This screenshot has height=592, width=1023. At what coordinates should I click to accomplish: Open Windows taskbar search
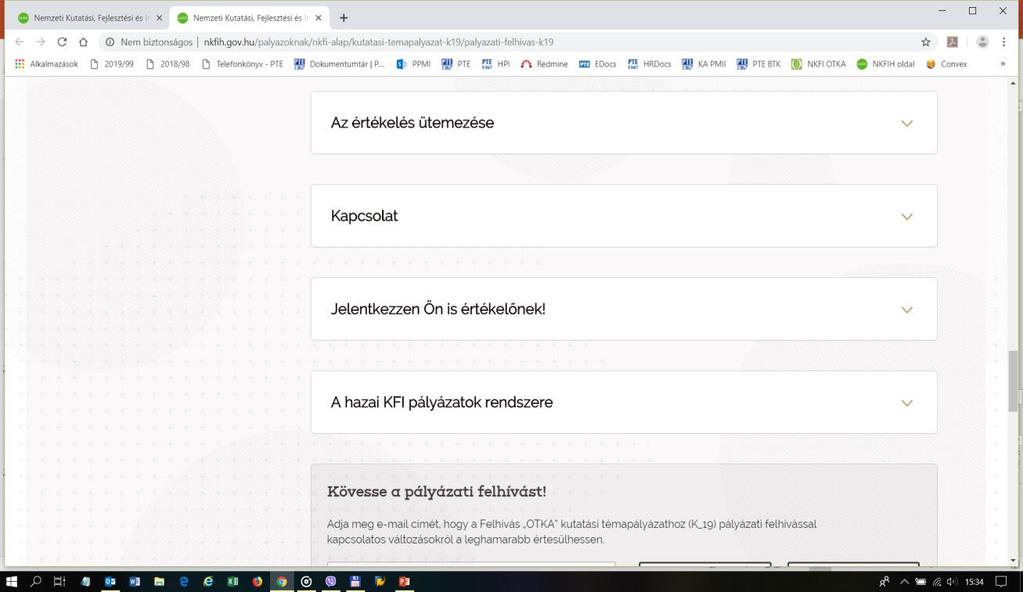click(36, 582)
